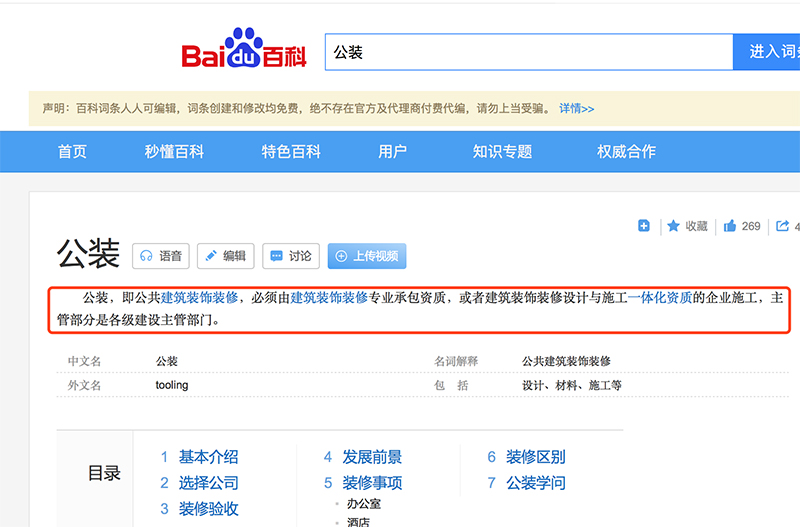Screen dimensions: 800x527
Task: Open the 特色百科 navigation menu
Action: (x=291, y=152)
